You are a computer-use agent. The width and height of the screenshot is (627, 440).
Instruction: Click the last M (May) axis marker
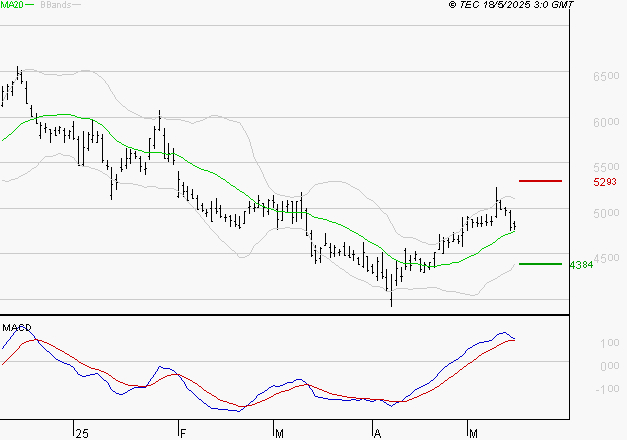pos(473,434)
